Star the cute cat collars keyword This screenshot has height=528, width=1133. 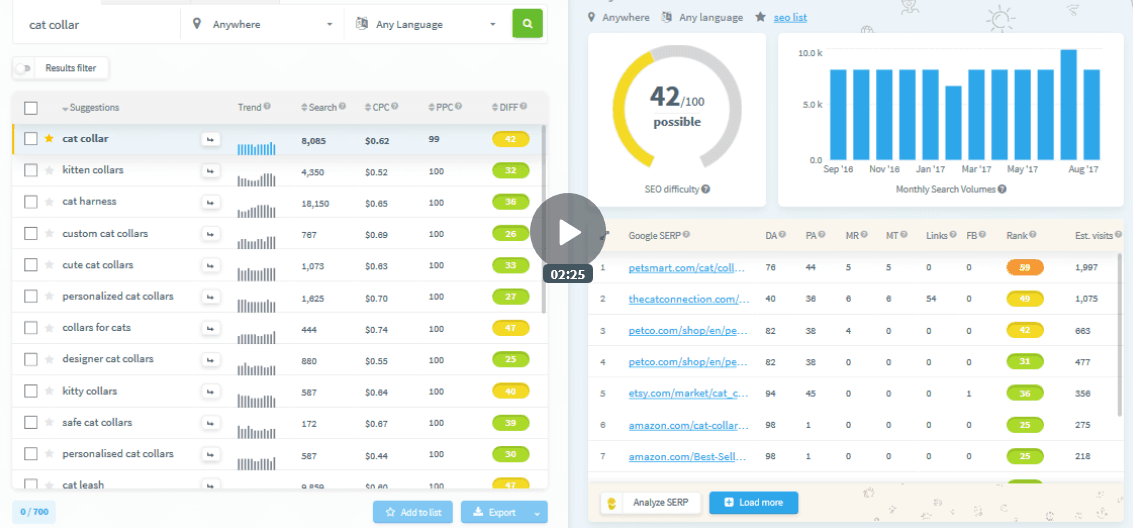pyautogui.click(x=49, y=265)
